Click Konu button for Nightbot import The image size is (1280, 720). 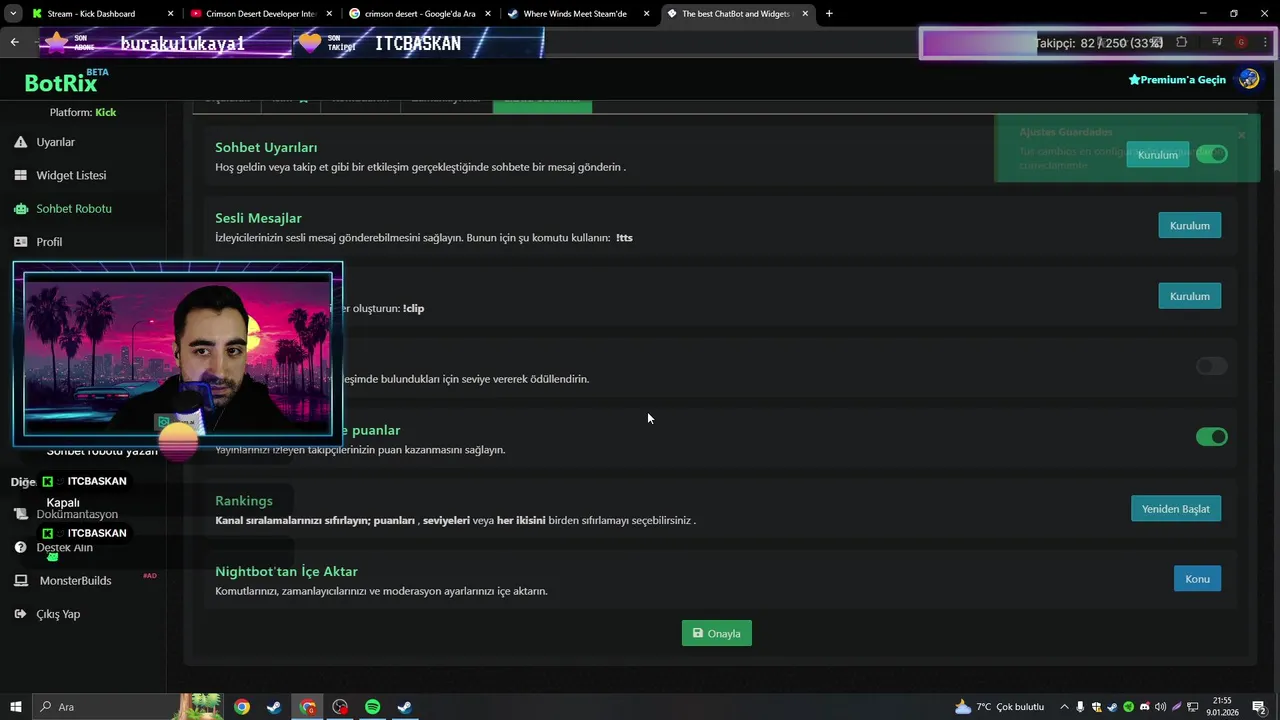1197,579
